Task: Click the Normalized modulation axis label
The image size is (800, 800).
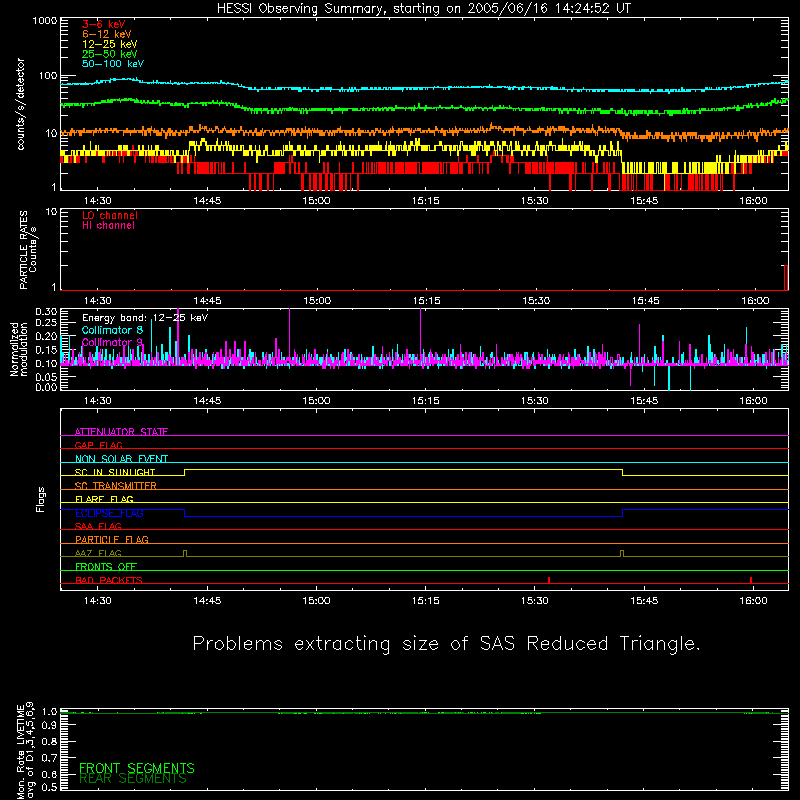Action: pos(18,349)
